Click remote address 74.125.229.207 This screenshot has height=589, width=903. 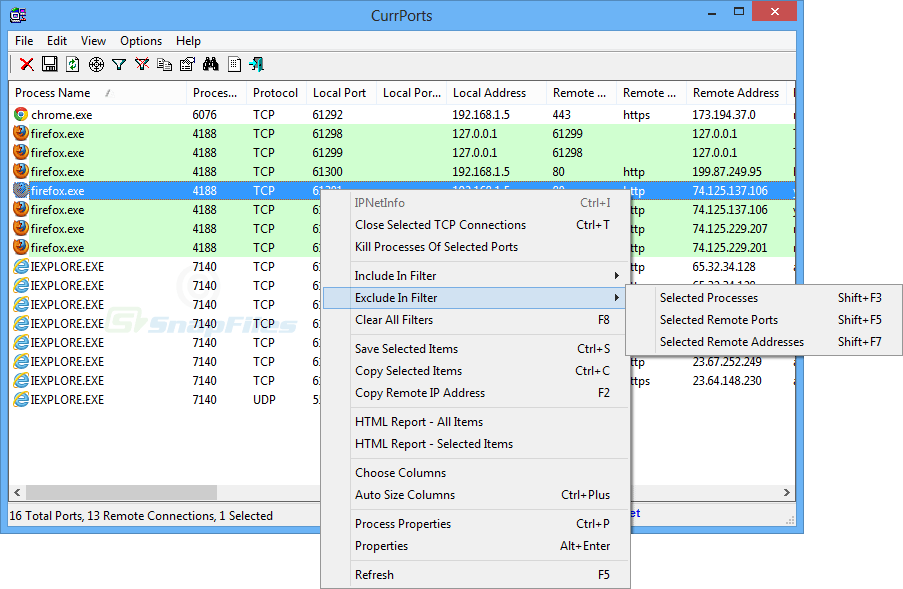click(x=730, y=229)
